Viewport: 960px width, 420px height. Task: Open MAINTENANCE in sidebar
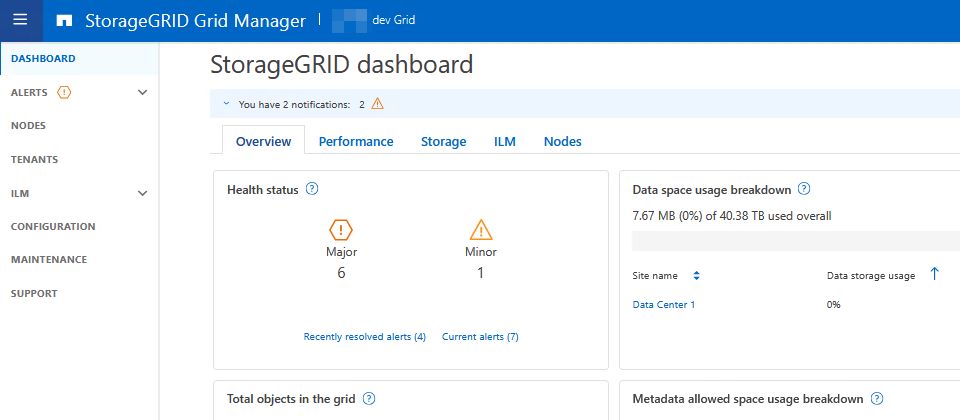(x=49, y=260)
